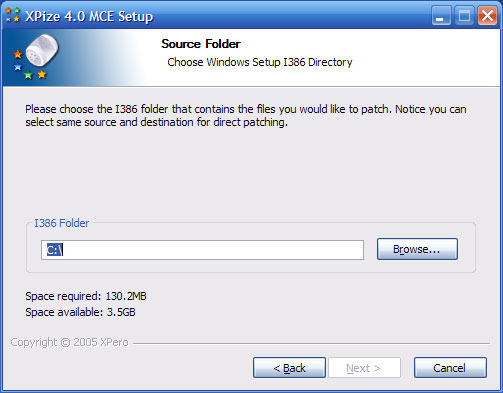Maximize the XPize Setup window
This screenshot has width=503, height=393.
(464, 16)
